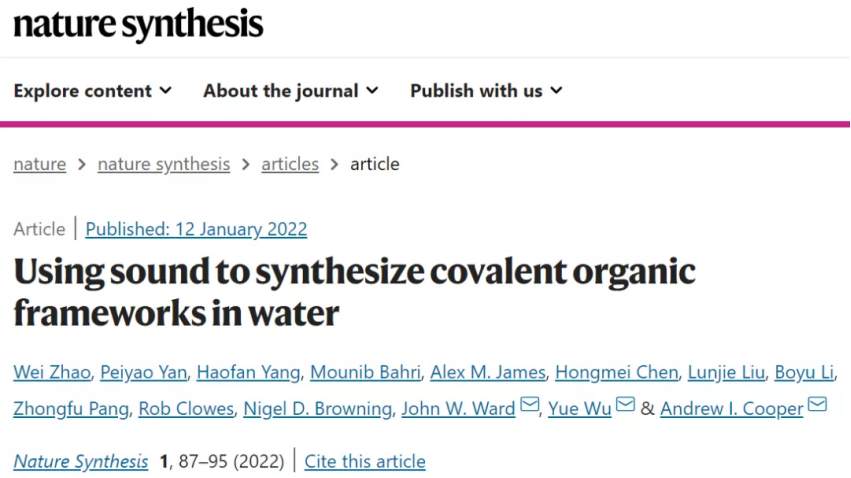The image size is (851, 478).
Task: Open author Wei Zhao's profile
Action: point(52,372)
